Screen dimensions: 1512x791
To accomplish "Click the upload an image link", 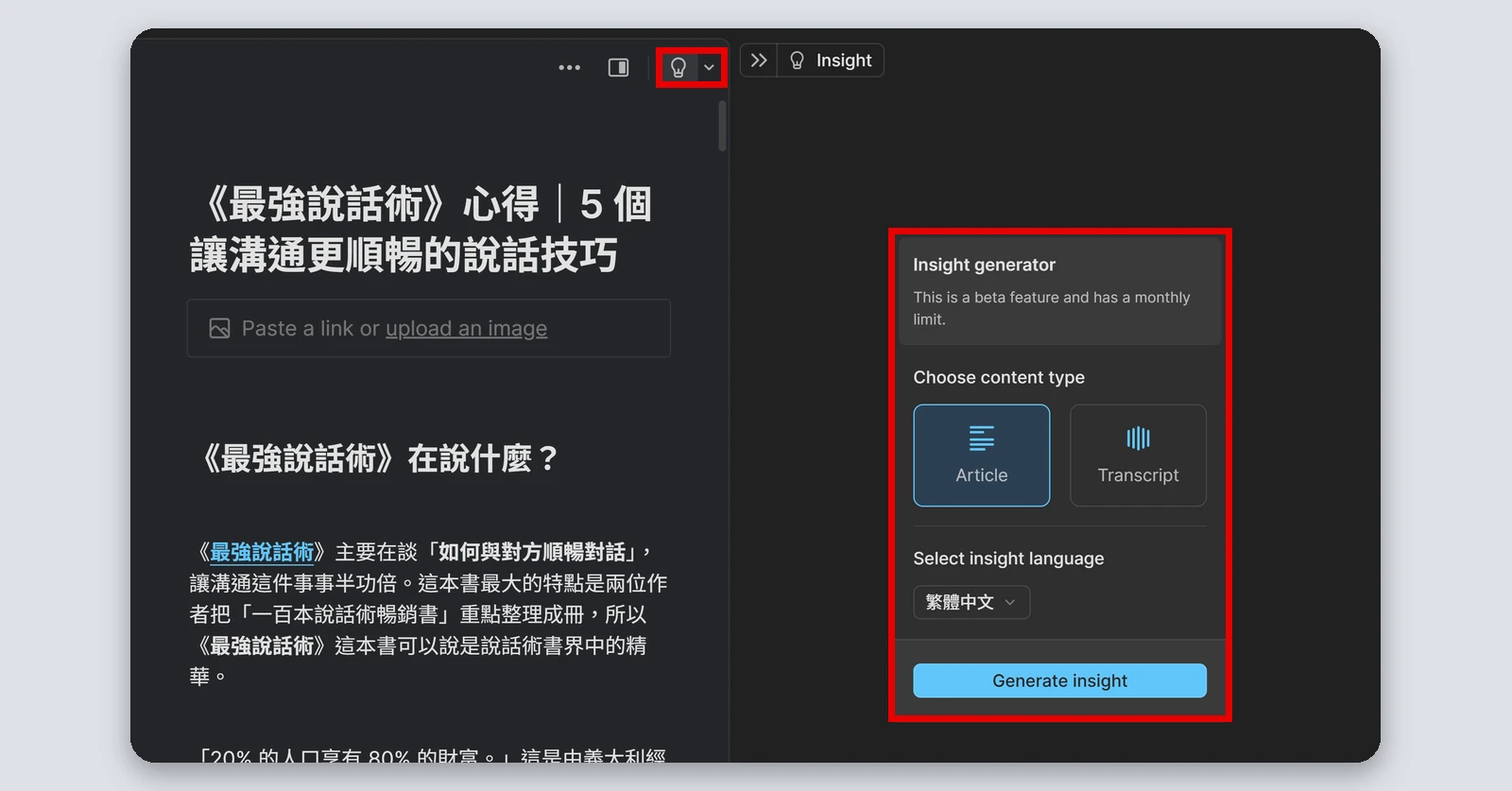I will click(466, 328).
